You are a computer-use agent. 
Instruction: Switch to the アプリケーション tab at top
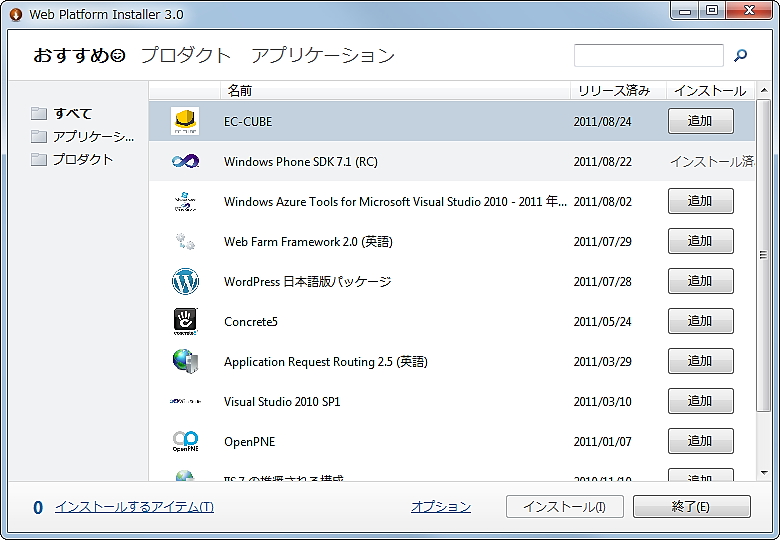[x=323, y=55]
